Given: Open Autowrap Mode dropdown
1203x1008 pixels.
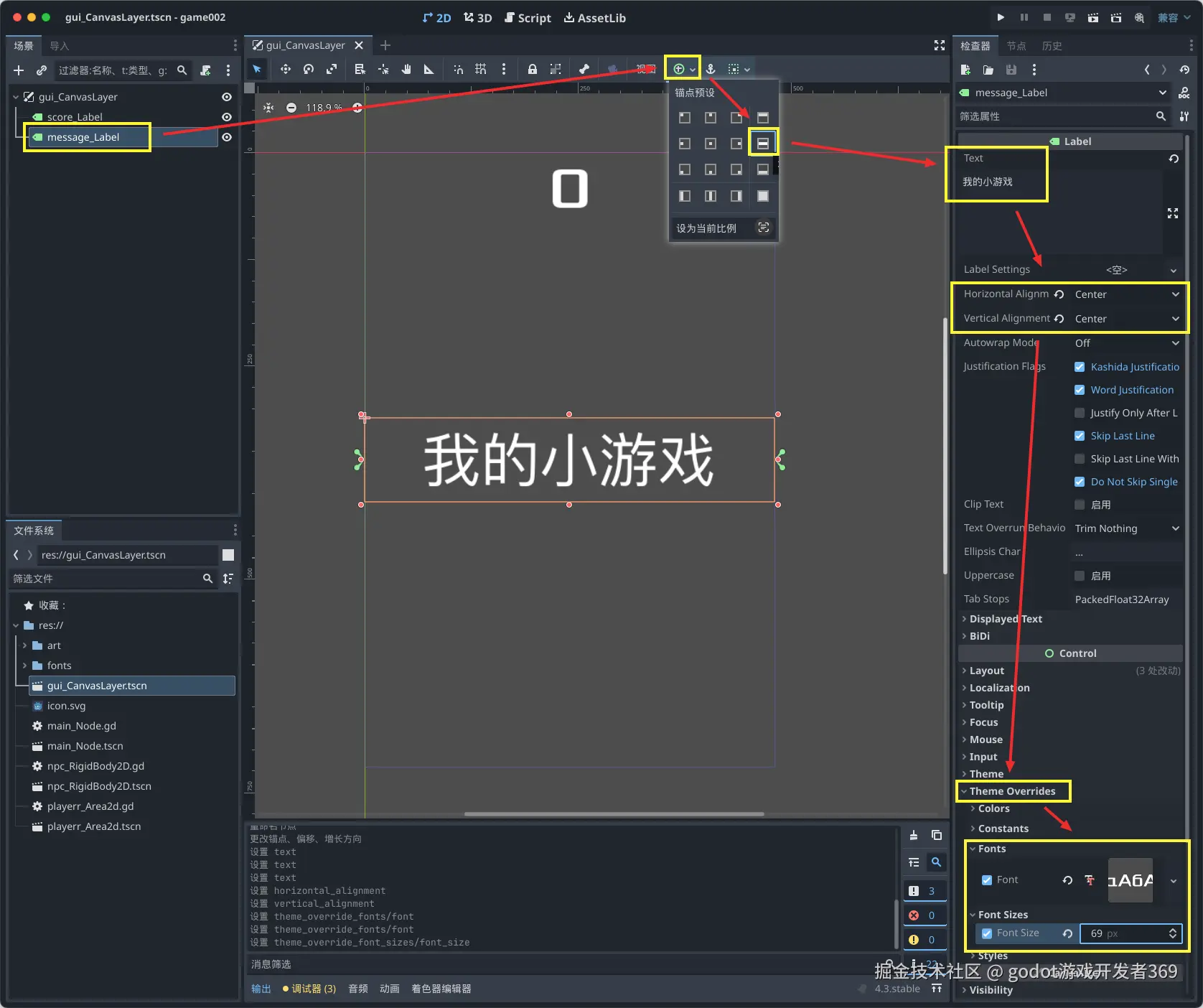Looking at the screenshot, I should click(1126, 343).
